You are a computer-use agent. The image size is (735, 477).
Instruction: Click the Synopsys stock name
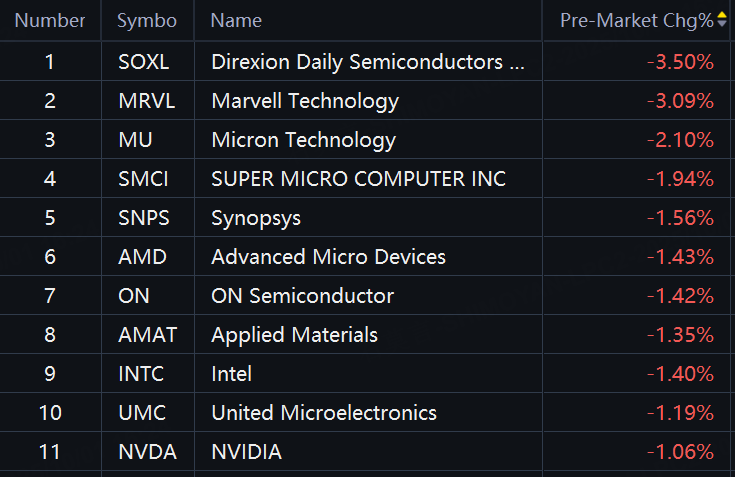[x=256, y=218]
